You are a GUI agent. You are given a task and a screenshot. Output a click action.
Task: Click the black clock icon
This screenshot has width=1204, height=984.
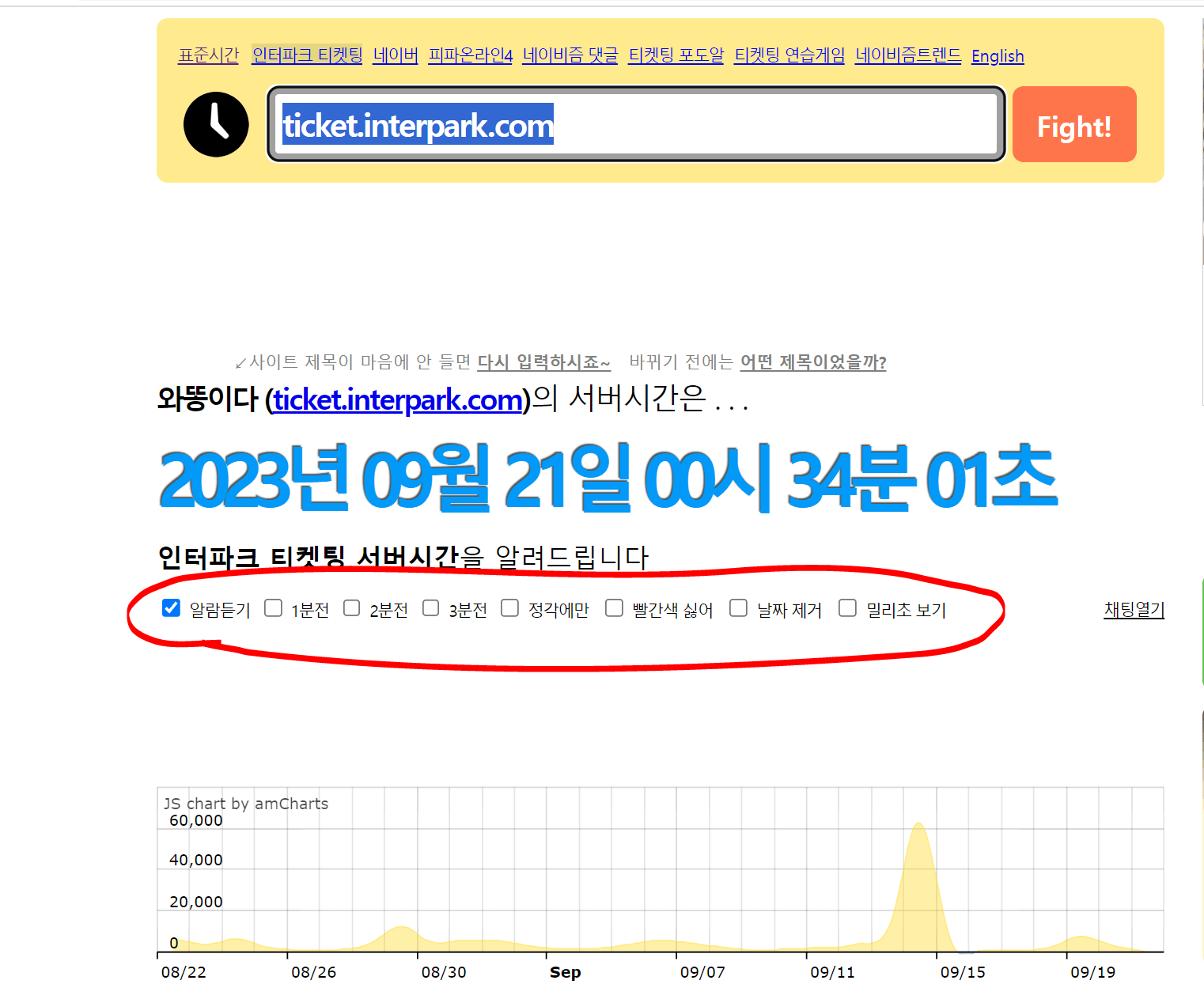point(216,124)
